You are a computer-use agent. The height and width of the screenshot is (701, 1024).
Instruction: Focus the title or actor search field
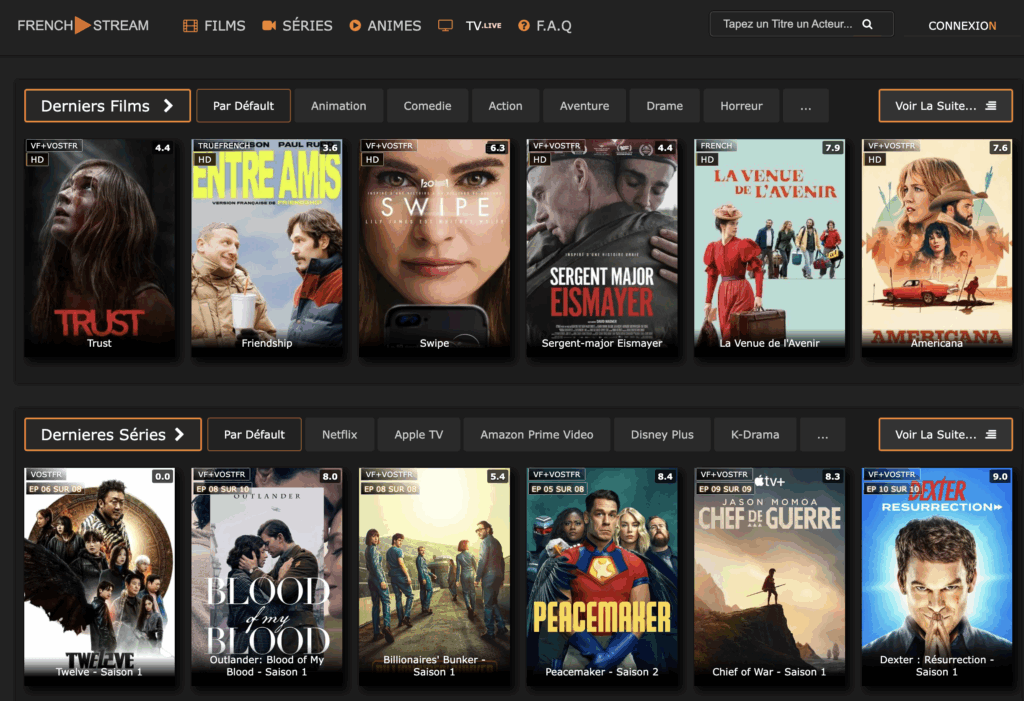[x=785, y=24]
